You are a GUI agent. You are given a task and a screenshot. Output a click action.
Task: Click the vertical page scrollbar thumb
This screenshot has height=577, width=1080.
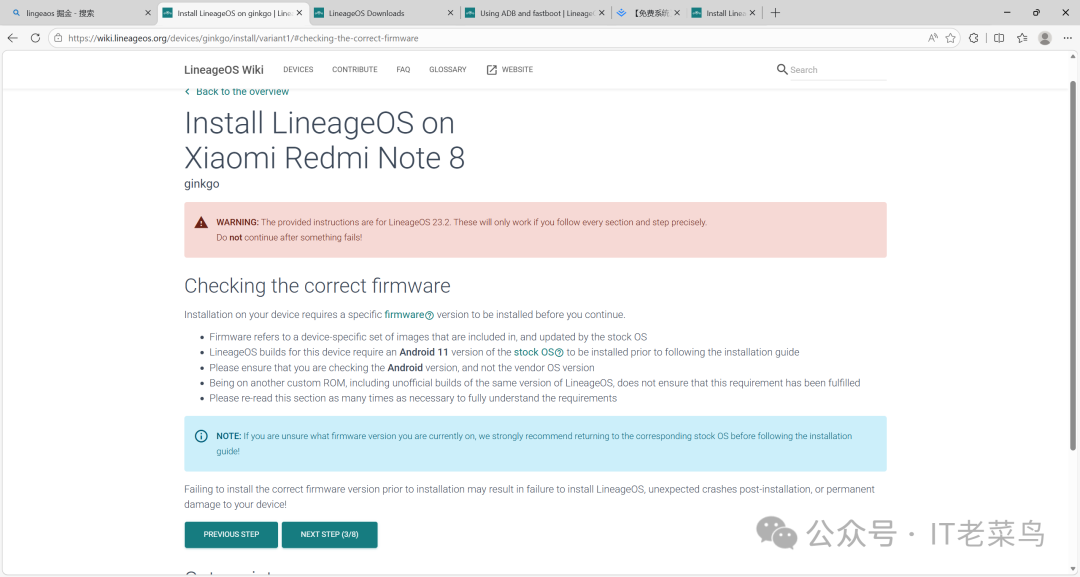1073,265
